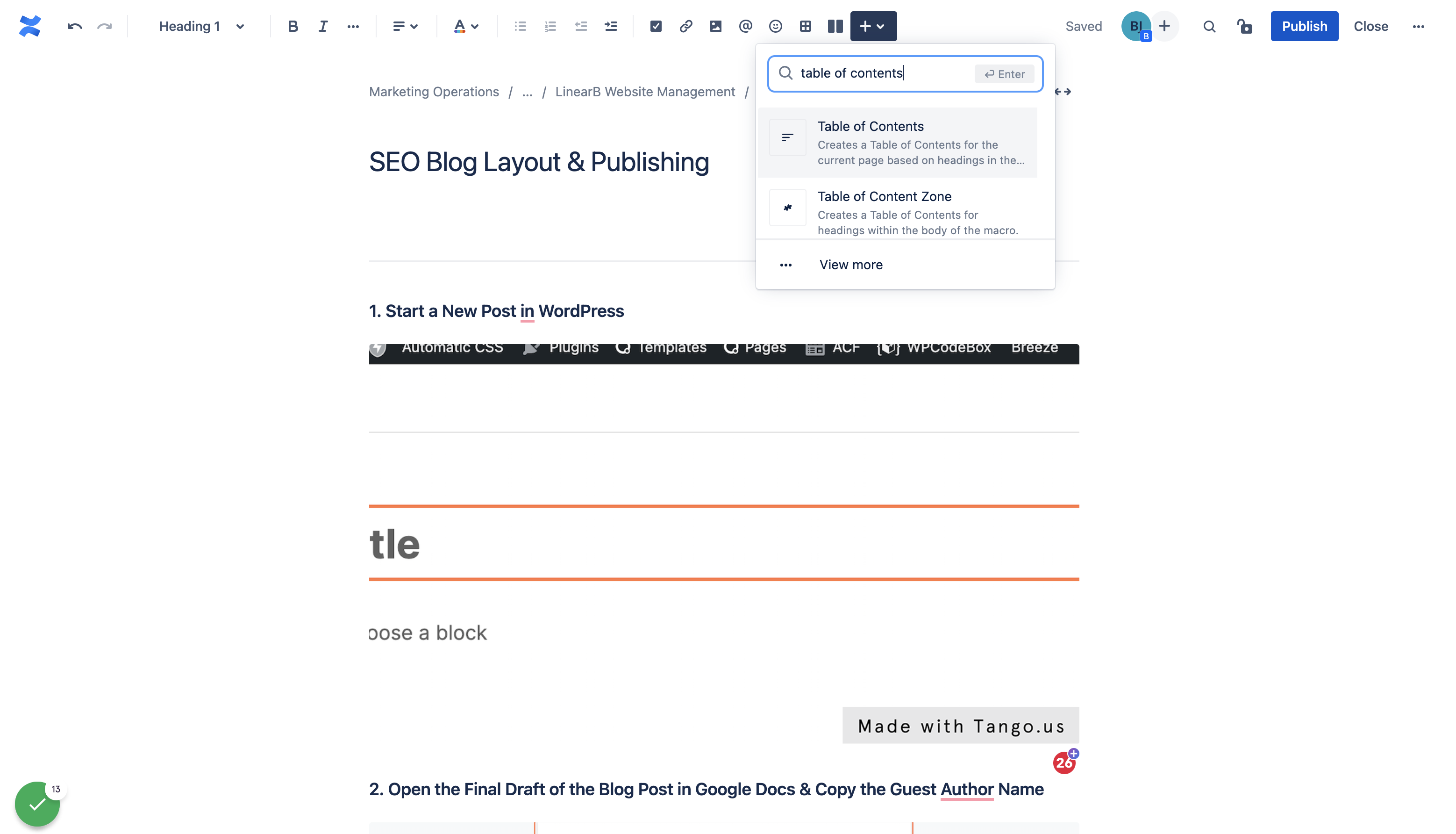The image size is (1456, 834).
Task: Open the text color picker
Action: pos(466,26)
